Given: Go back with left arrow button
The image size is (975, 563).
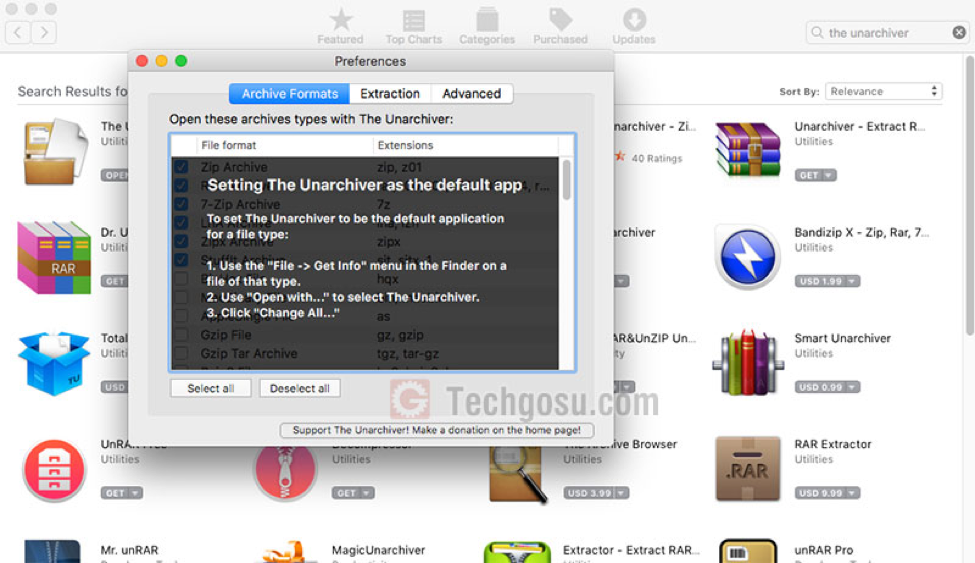Looking at the screenshot, I should (18, 32).
